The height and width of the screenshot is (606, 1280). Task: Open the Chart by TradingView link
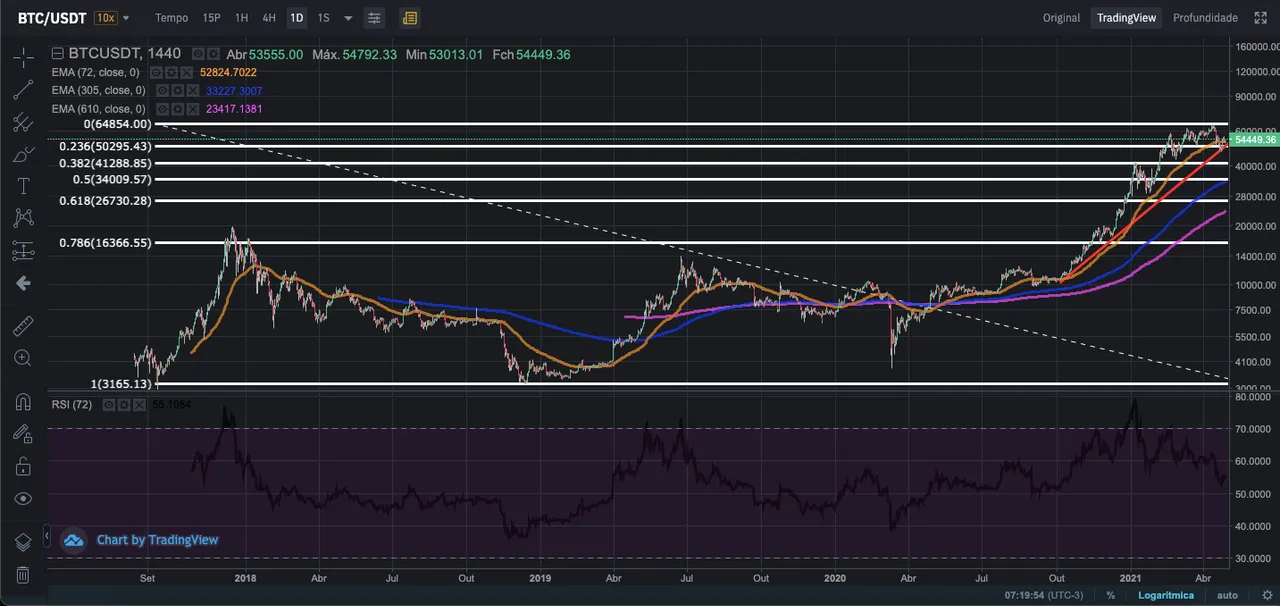click(x=157, y=540)
